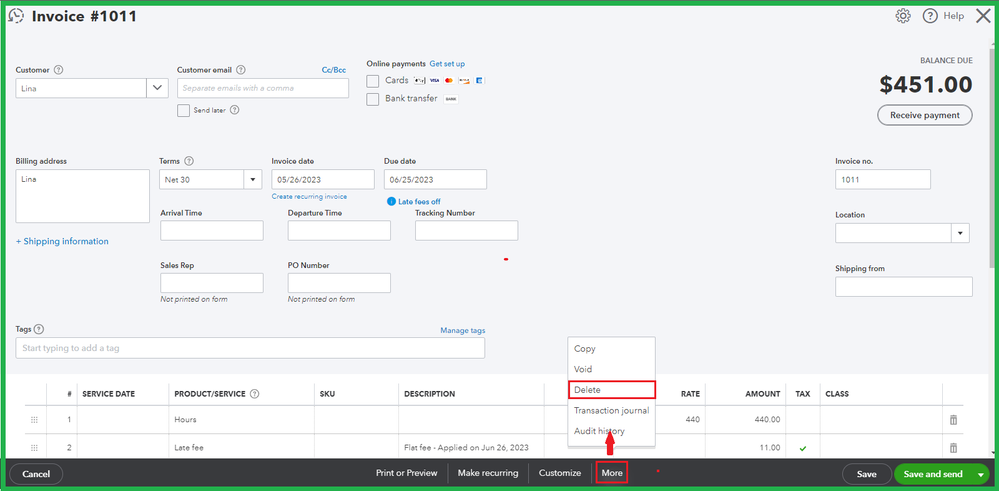Click the Invoice date field
The image size is (999, 491).
323,180
